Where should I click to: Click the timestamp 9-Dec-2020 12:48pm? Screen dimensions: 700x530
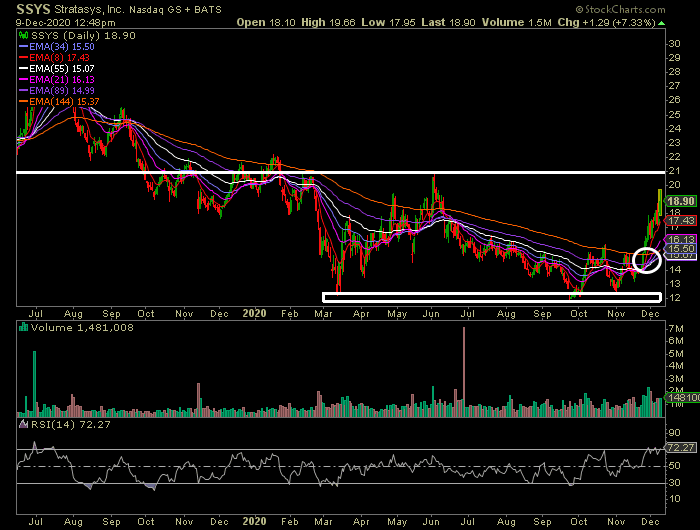click(66, 23)
